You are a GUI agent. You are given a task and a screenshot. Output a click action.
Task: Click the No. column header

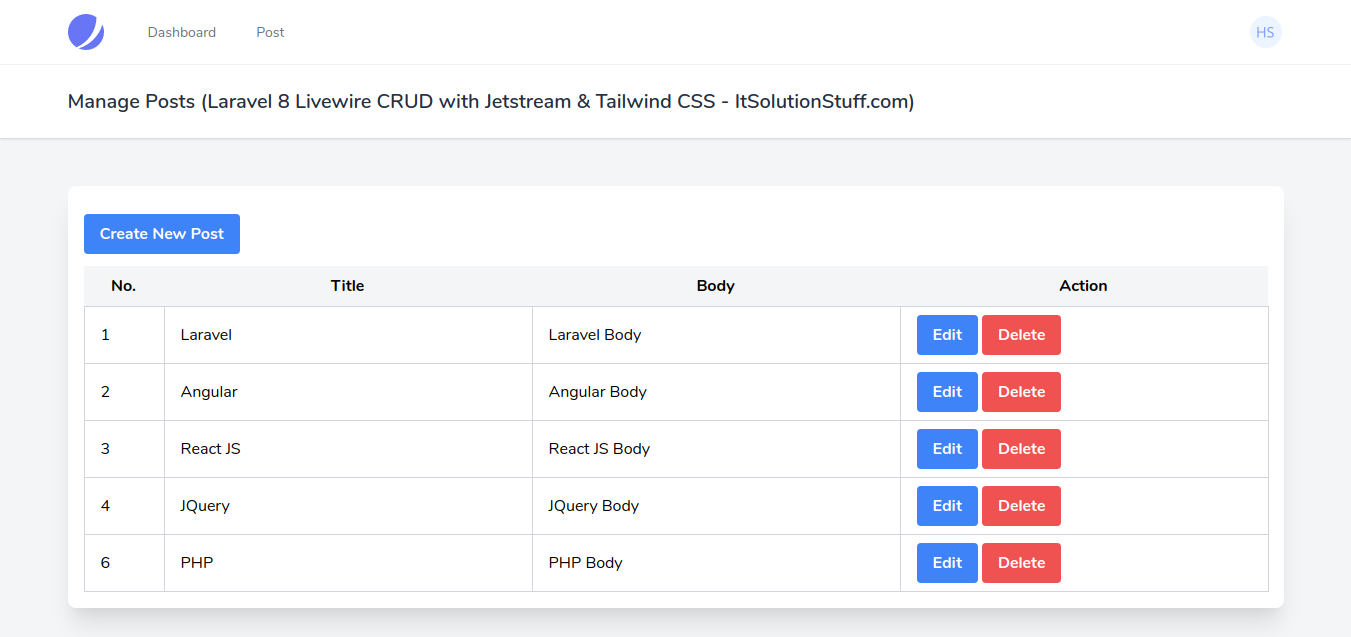(123, 285)
